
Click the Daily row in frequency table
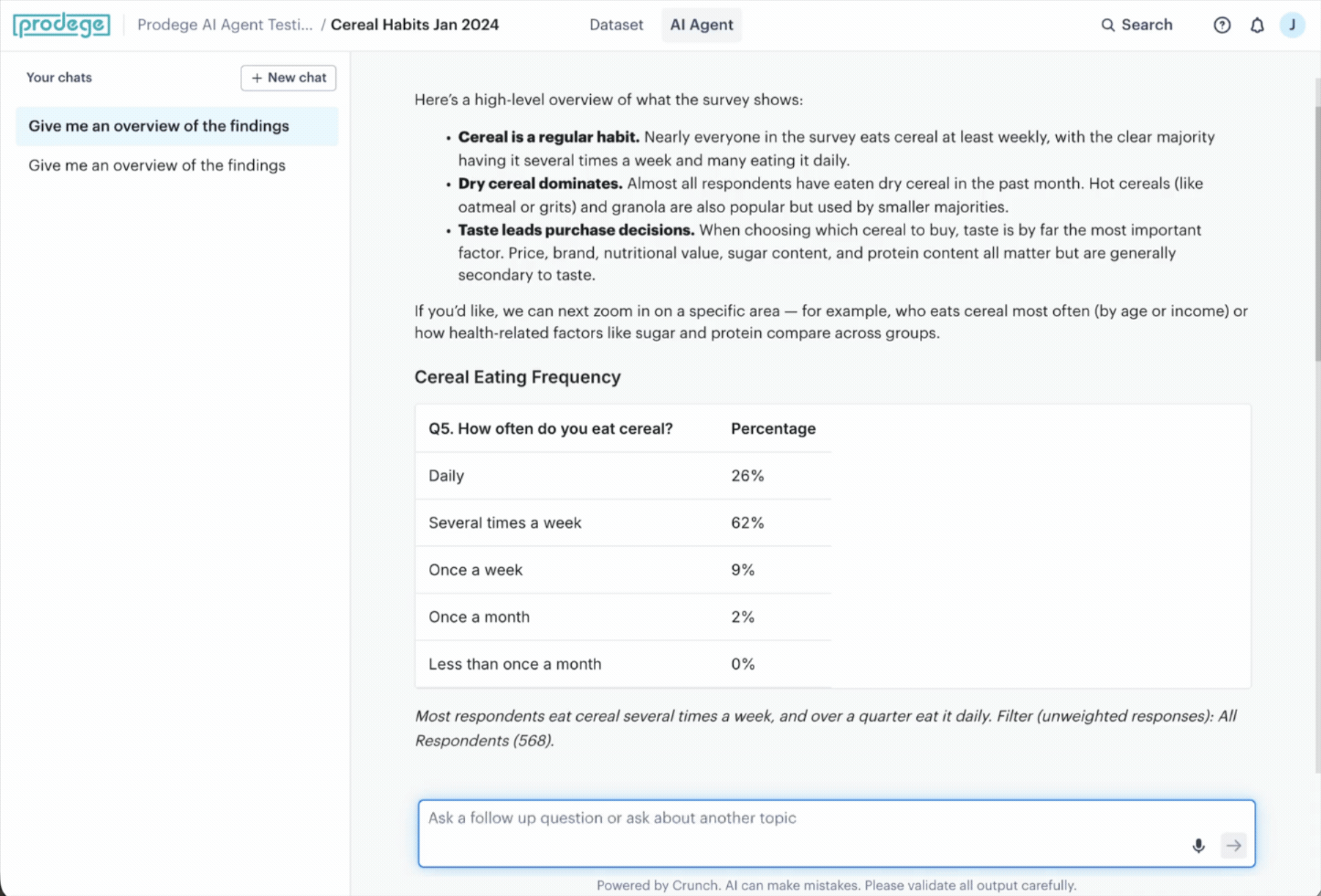coord(623,476)
